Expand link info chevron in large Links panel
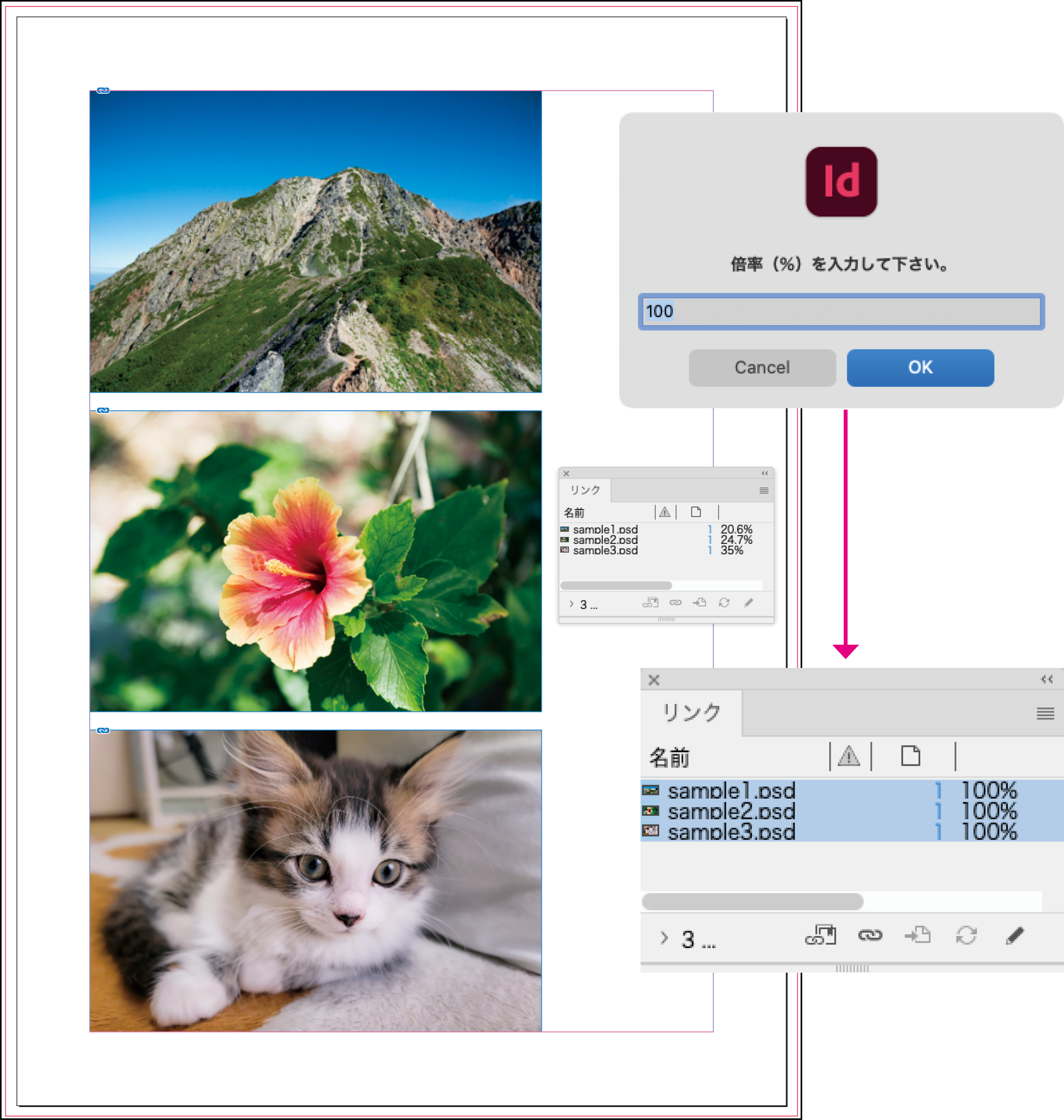1064x1120 pixels. point(664,938)
